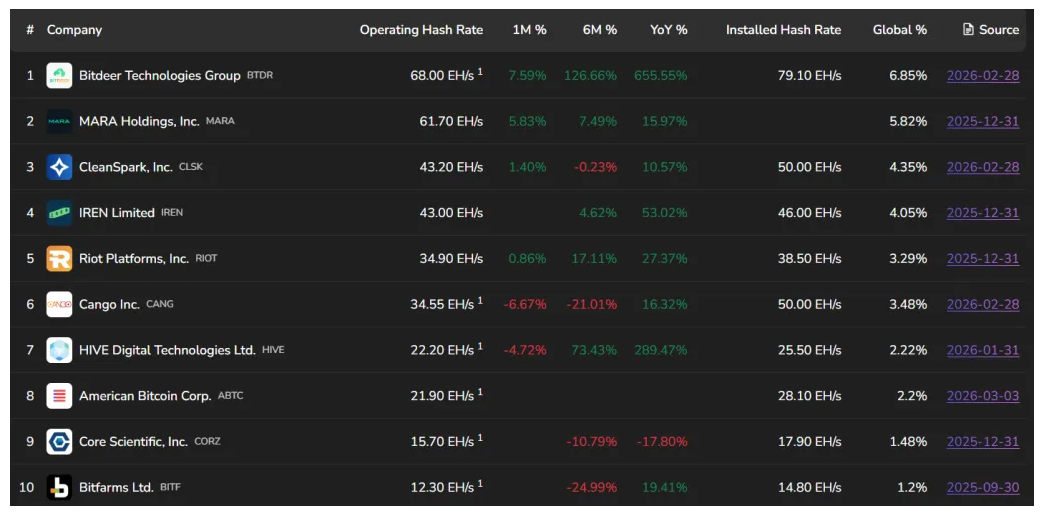Sort by the 6M % column header
Image resolution: width=1044 pixels, height=515 pixels.
coord(599,30)
